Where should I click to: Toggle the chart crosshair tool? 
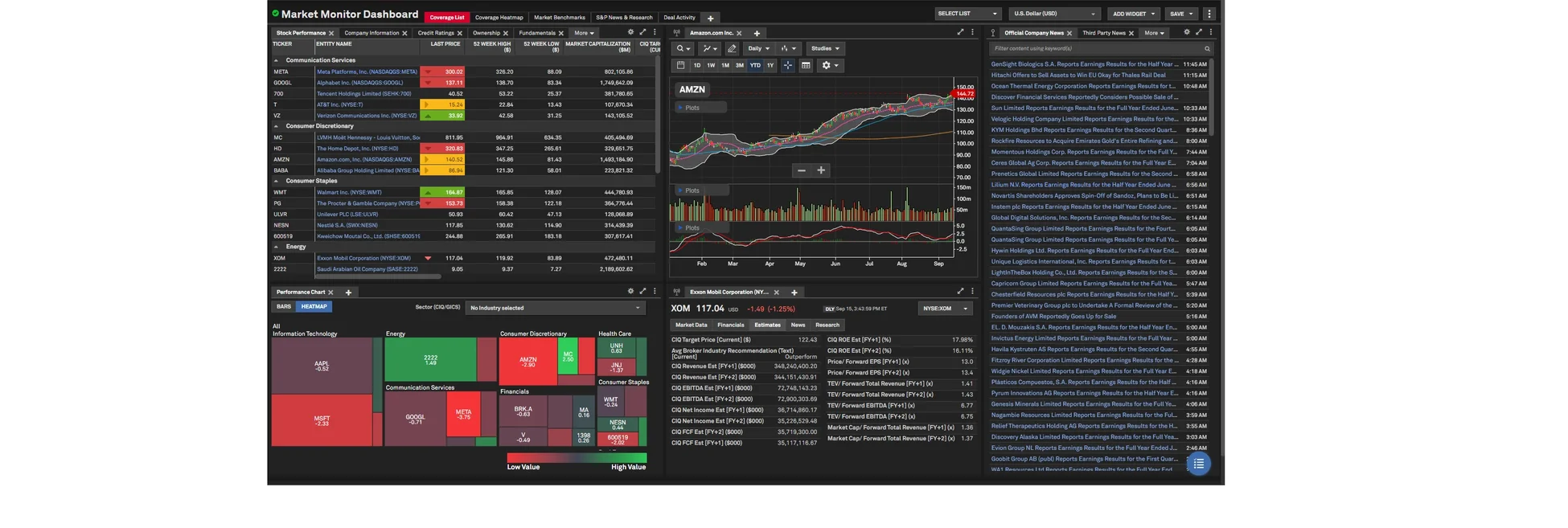point(788,65)
